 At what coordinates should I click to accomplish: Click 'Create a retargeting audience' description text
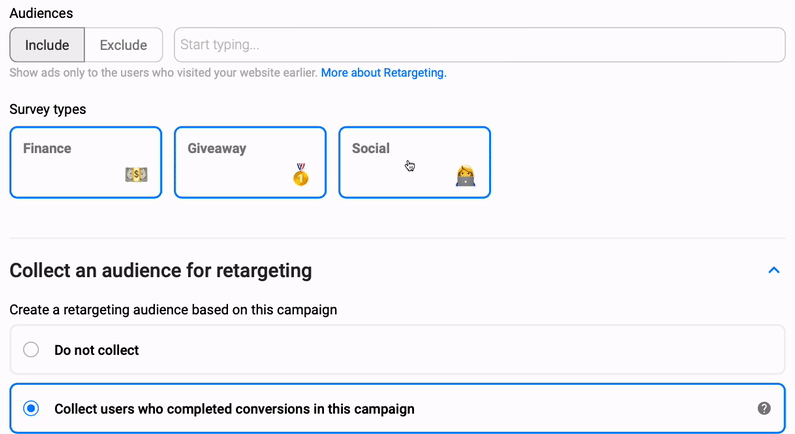click(x=173, y=310)
